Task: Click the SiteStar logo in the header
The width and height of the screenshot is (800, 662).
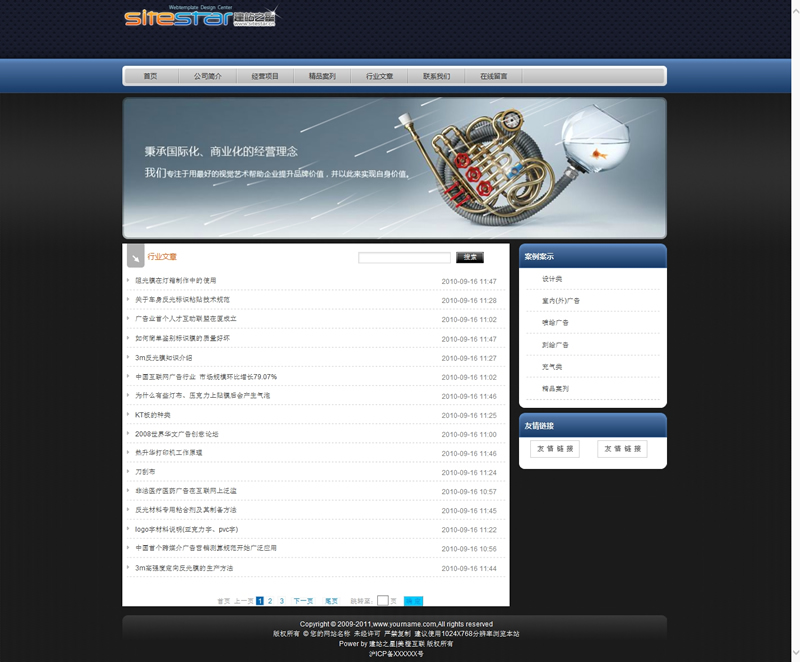Action: [x=200, y=18]
